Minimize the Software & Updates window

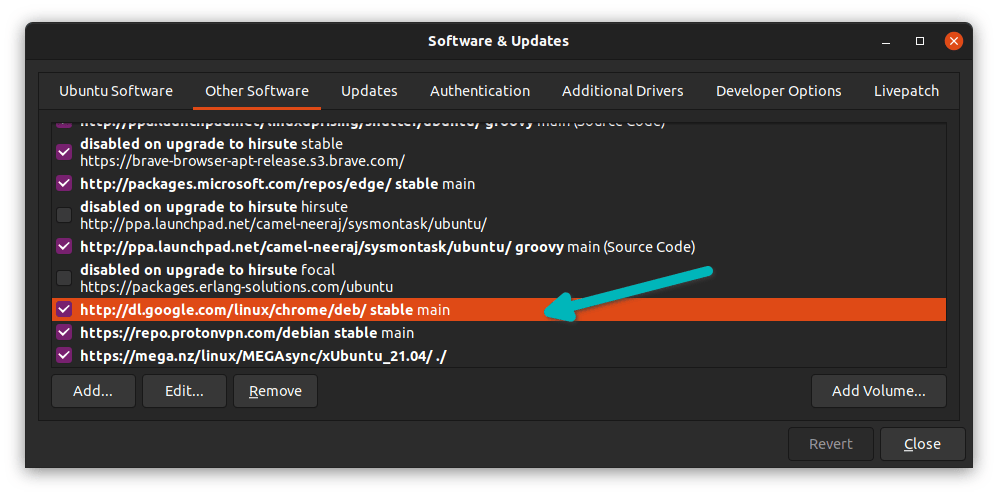point(885,41)
